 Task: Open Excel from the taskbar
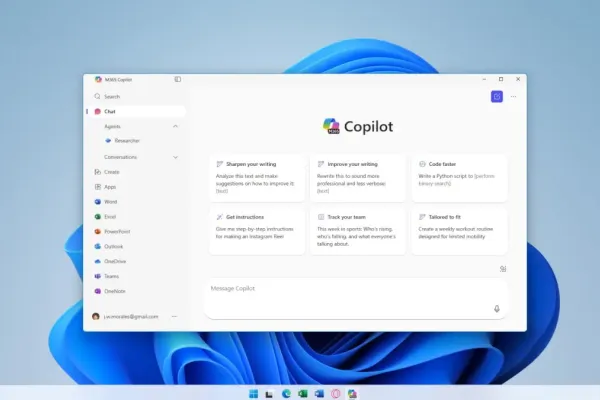pyautogui.click(x=303, y=393)
